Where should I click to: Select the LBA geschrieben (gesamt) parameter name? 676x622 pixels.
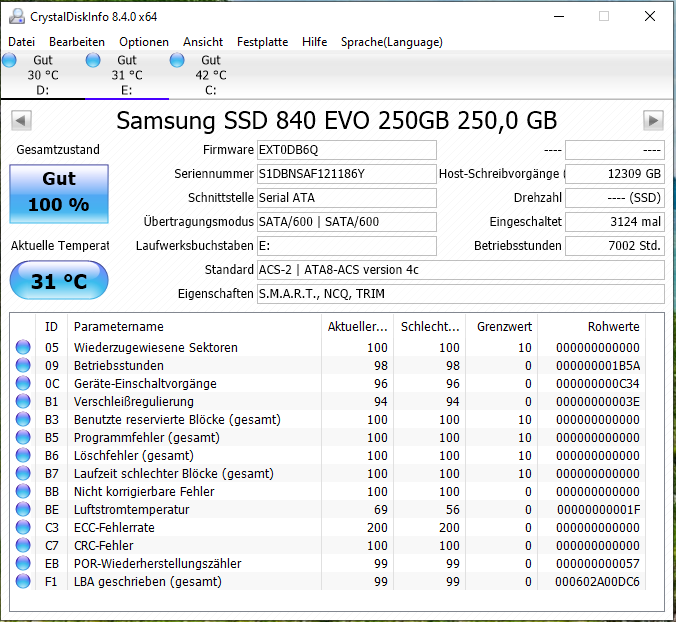[147, 581]
